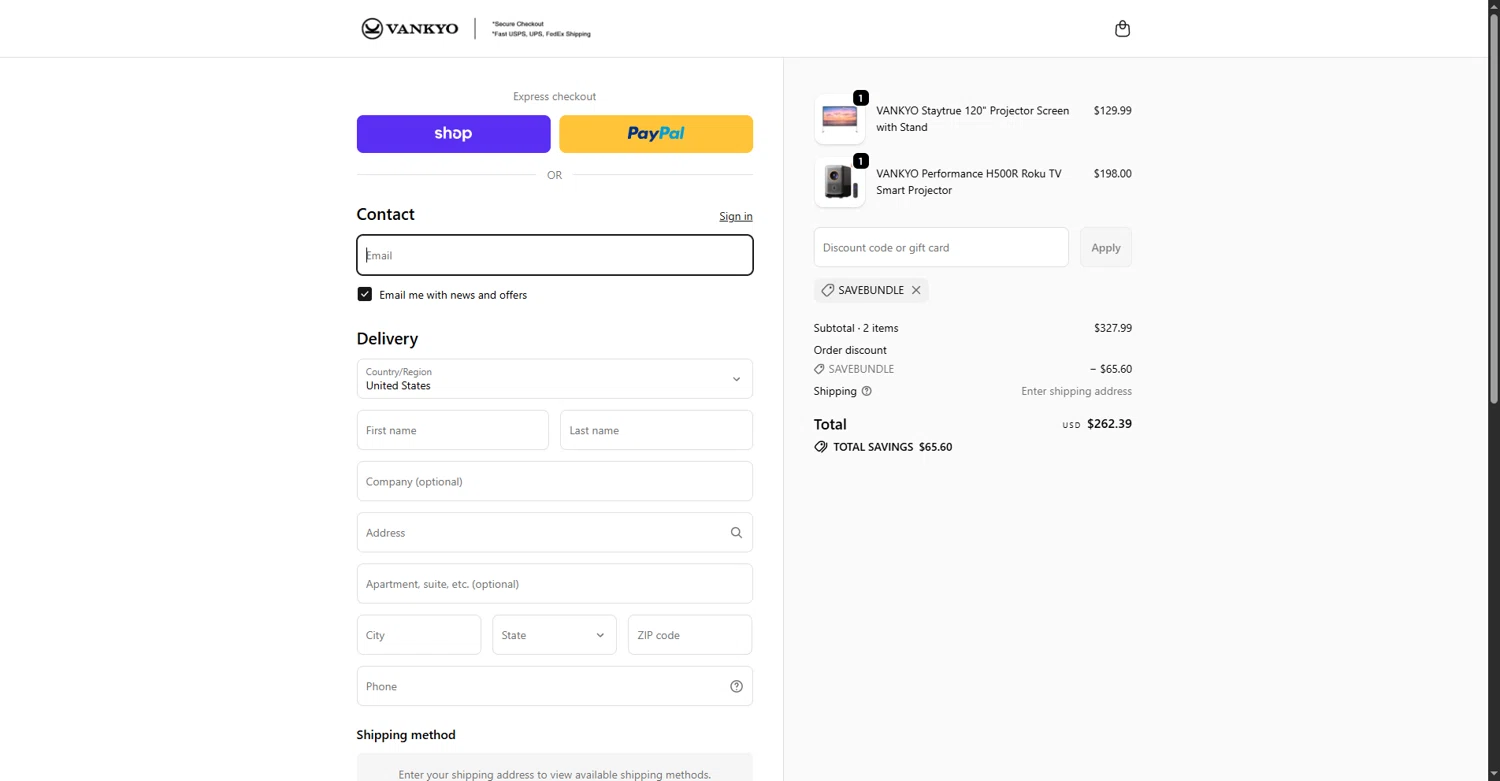Click the Address input field
The image size is (1500, 781).
point(554,533)
